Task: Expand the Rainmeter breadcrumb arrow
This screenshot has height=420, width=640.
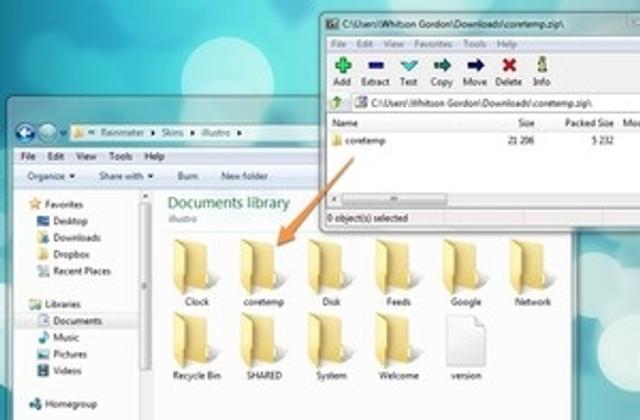Action: point(153,133)
